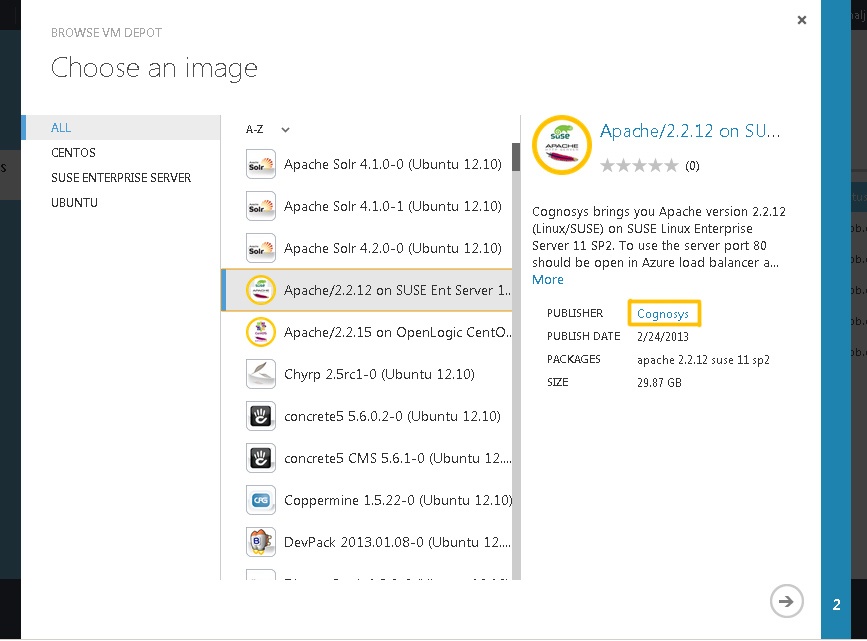This screenshot has width=867, height=641.
Task: Click the next arrow button
Action: click(786, 601)
